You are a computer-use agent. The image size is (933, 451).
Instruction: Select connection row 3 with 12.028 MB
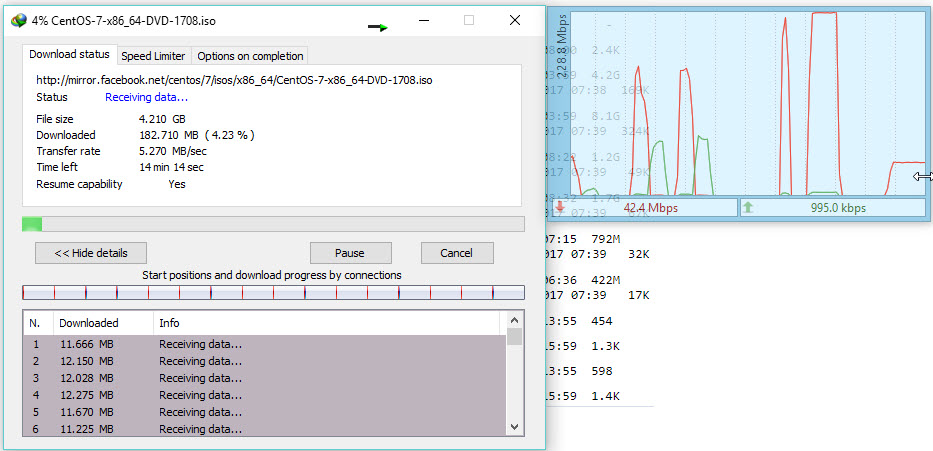pos(265,378)
